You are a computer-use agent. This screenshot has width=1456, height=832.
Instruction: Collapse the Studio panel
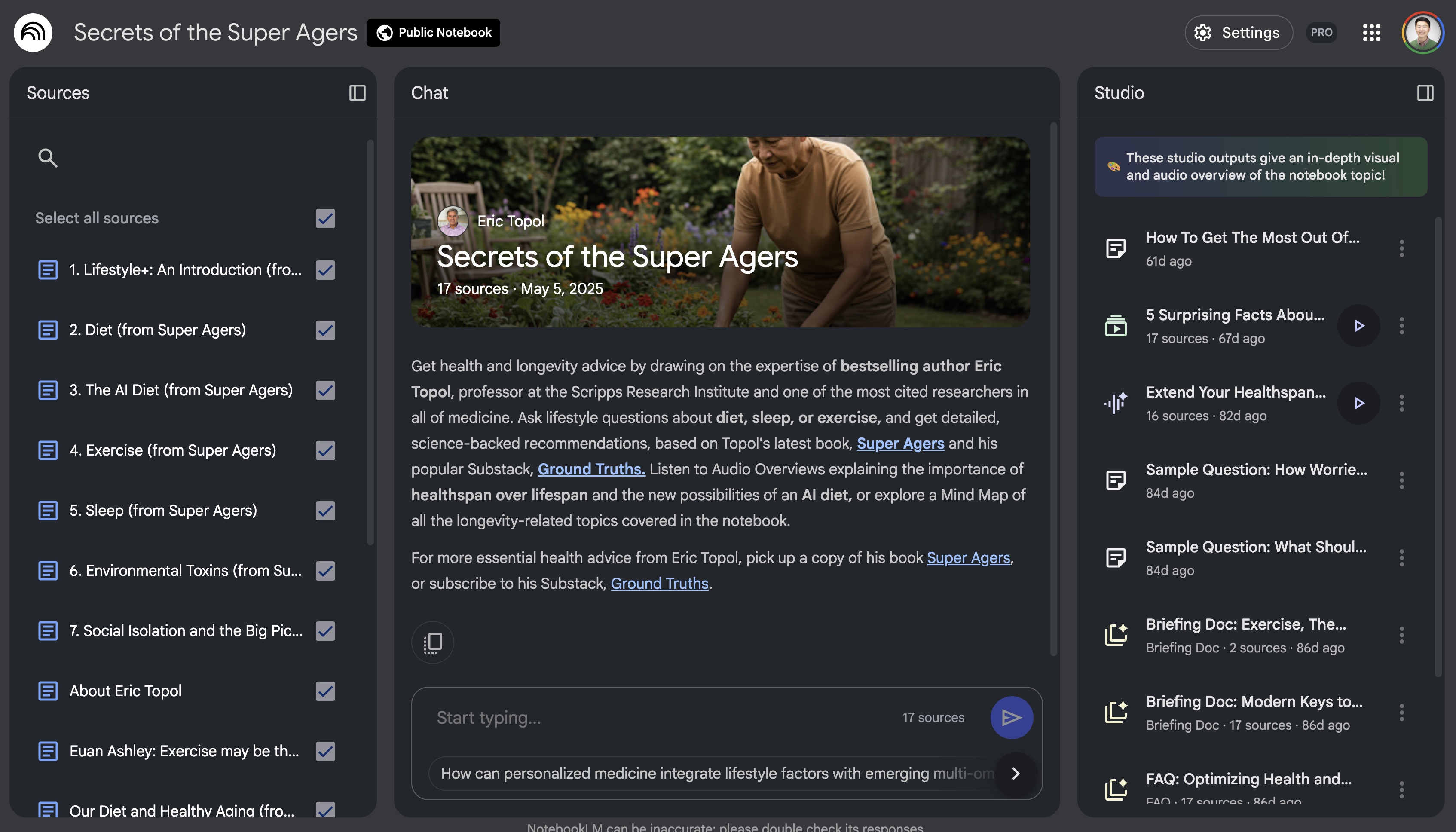pos(1425,92)
